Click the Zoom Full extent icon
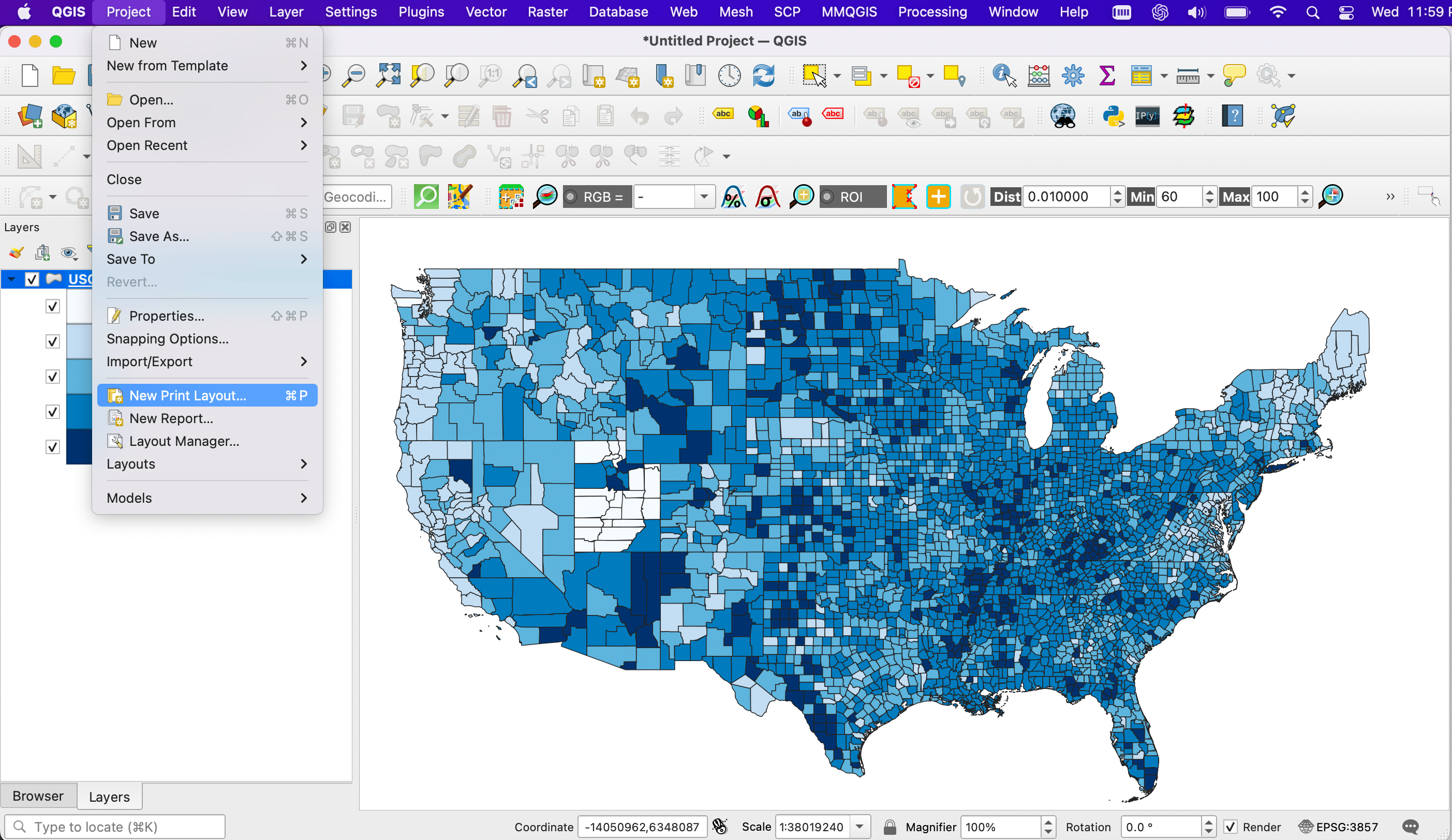 (x=388, y=76)
